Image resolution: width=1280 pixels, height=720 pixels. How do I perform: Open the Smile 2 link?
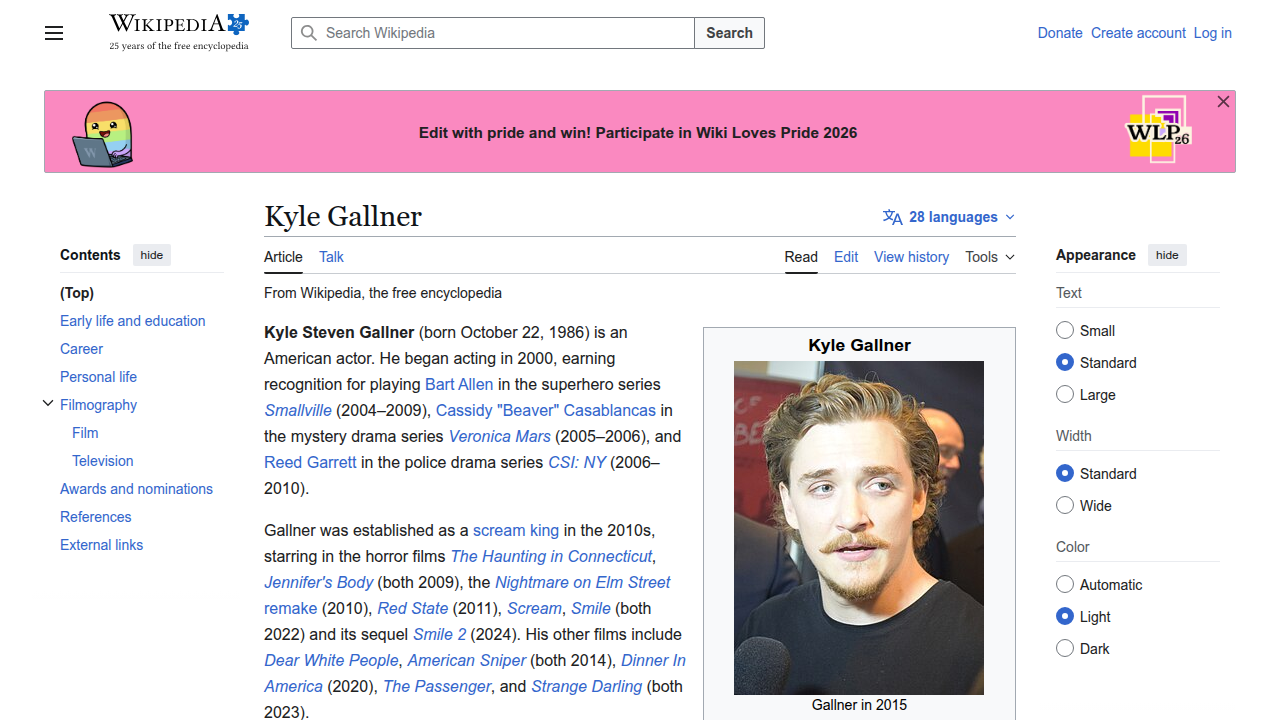440,634
